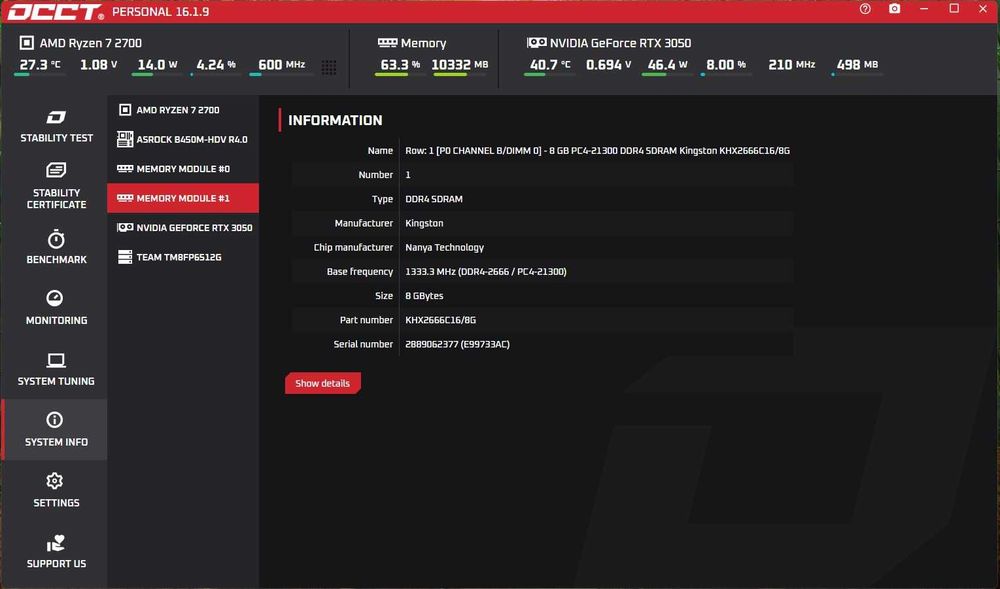1000x589 pixels.
Task: Click the Manufacturer value Kingston
Action: 424,223
